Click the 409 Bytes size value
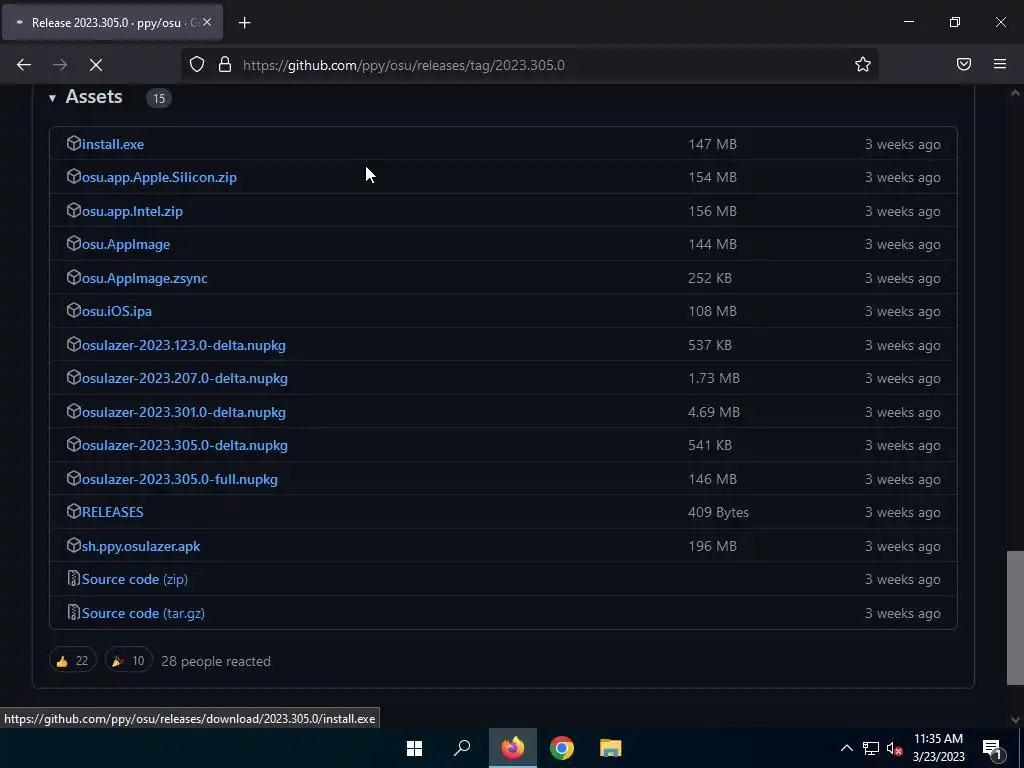This screenshot has height=768, width=1024. tap(718, 512)
